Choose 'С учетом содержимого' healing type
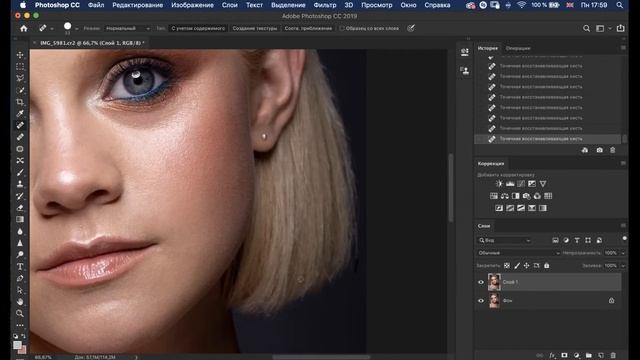 pyautogui.click(x=198, y=29)
